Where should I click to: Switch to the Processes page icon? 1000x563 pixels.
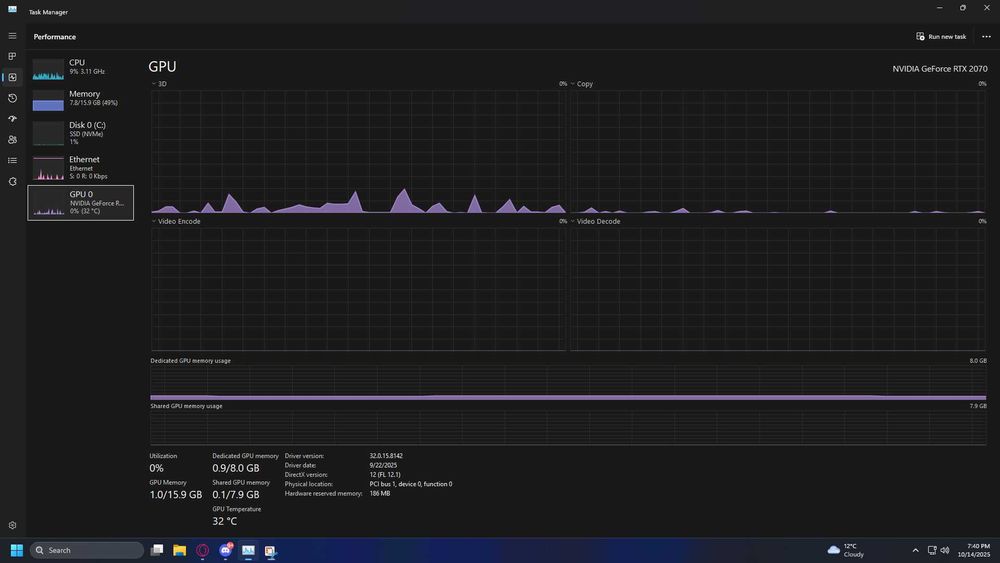[x=12, y=56]
